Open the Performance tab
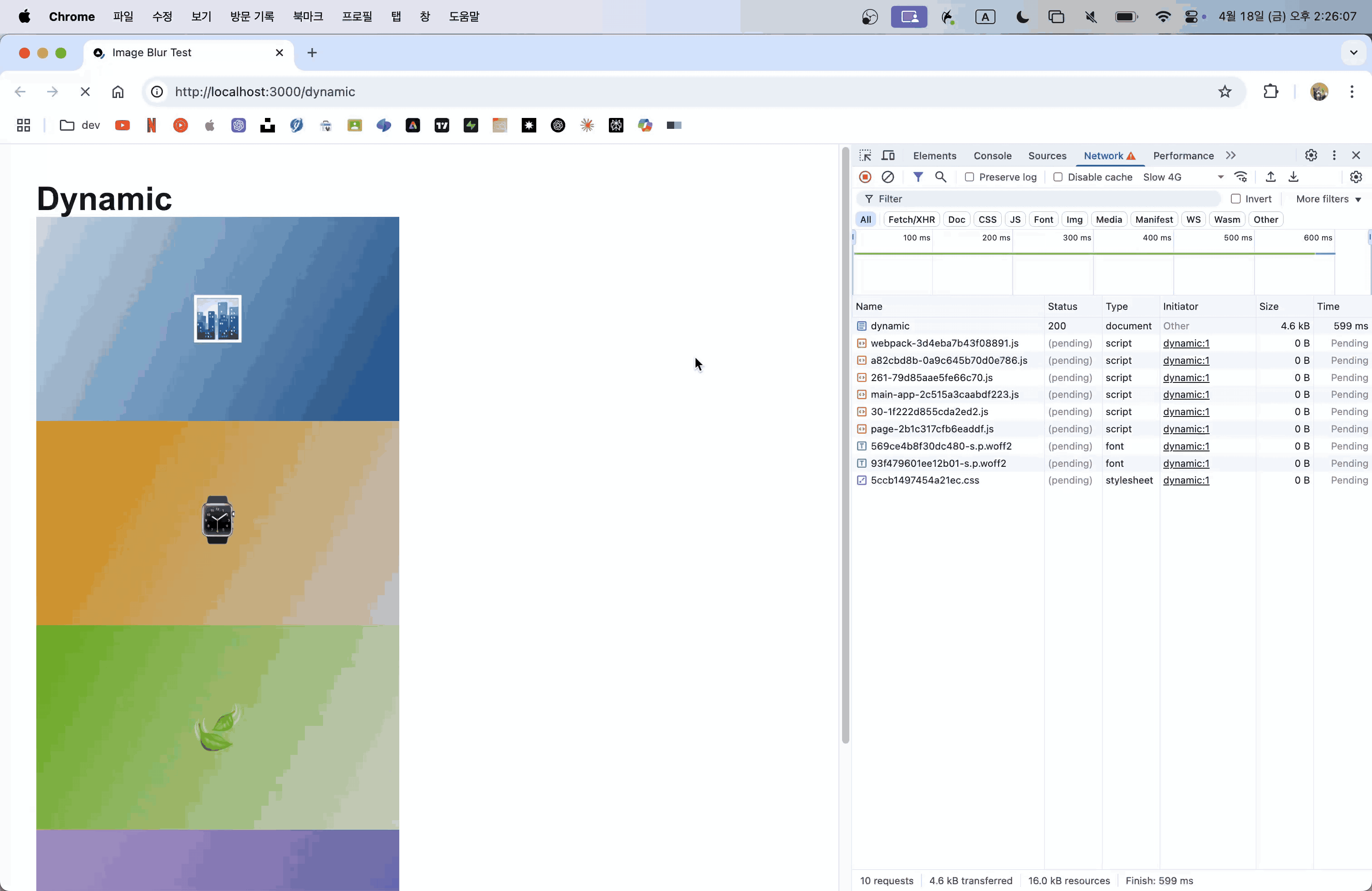Viewport: 1372px width, 891px height. [1183, 156]
